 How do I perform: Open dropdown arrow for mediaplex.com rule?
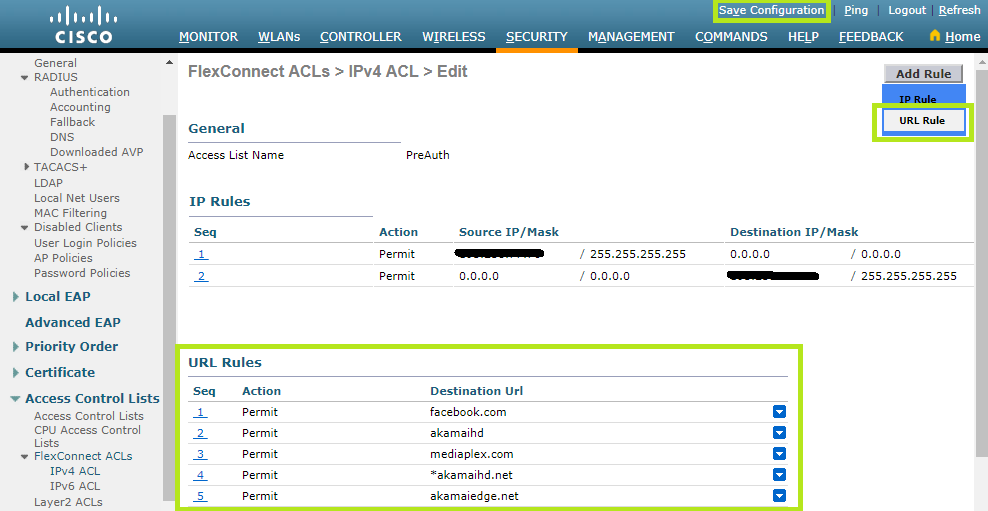coord(779,454)
